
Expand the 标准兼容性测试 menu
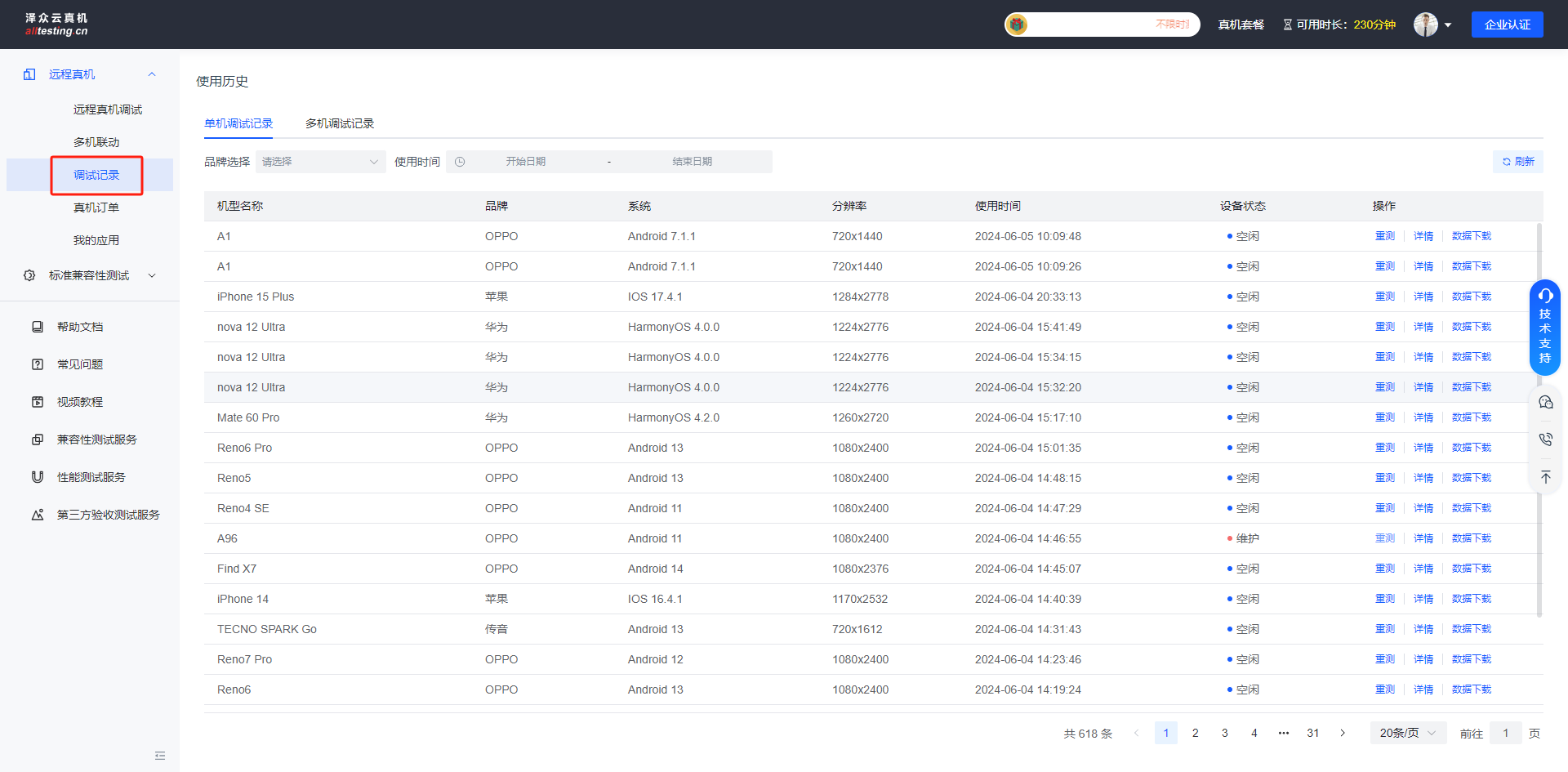click(x=90, y=275)
